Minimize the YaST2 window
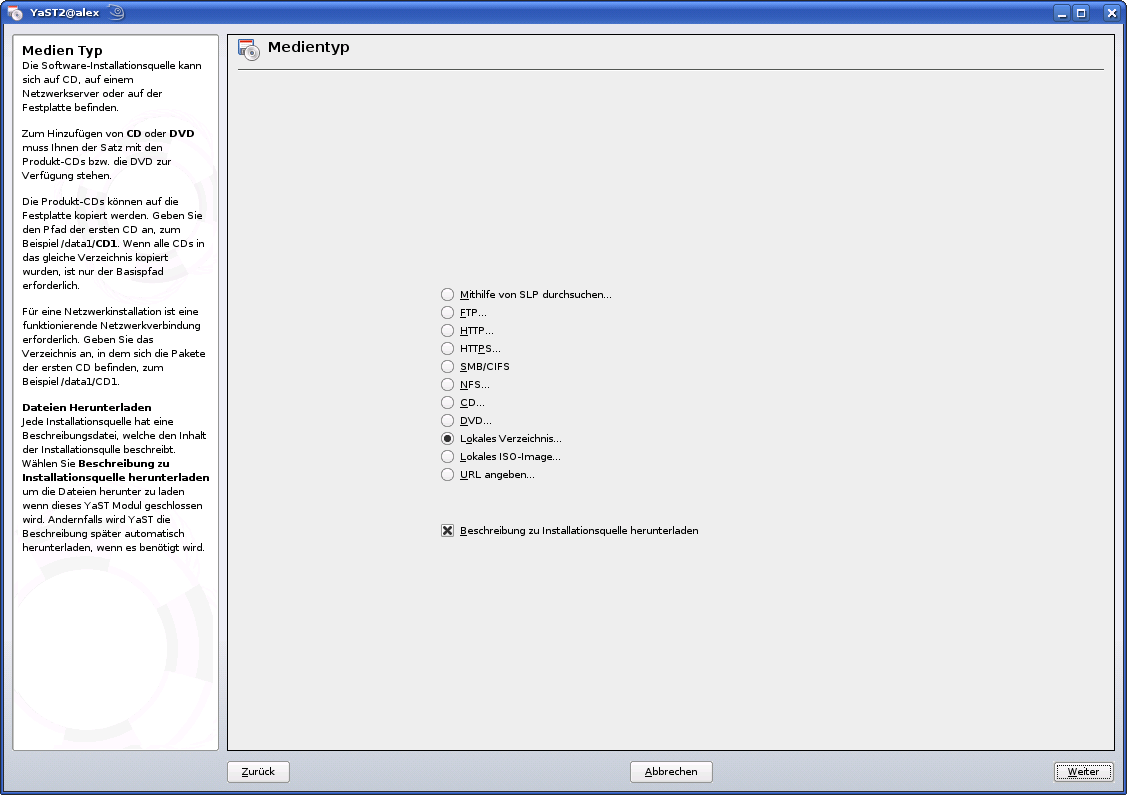This screenshot has height=795, width=1127. pos(1062,13)
